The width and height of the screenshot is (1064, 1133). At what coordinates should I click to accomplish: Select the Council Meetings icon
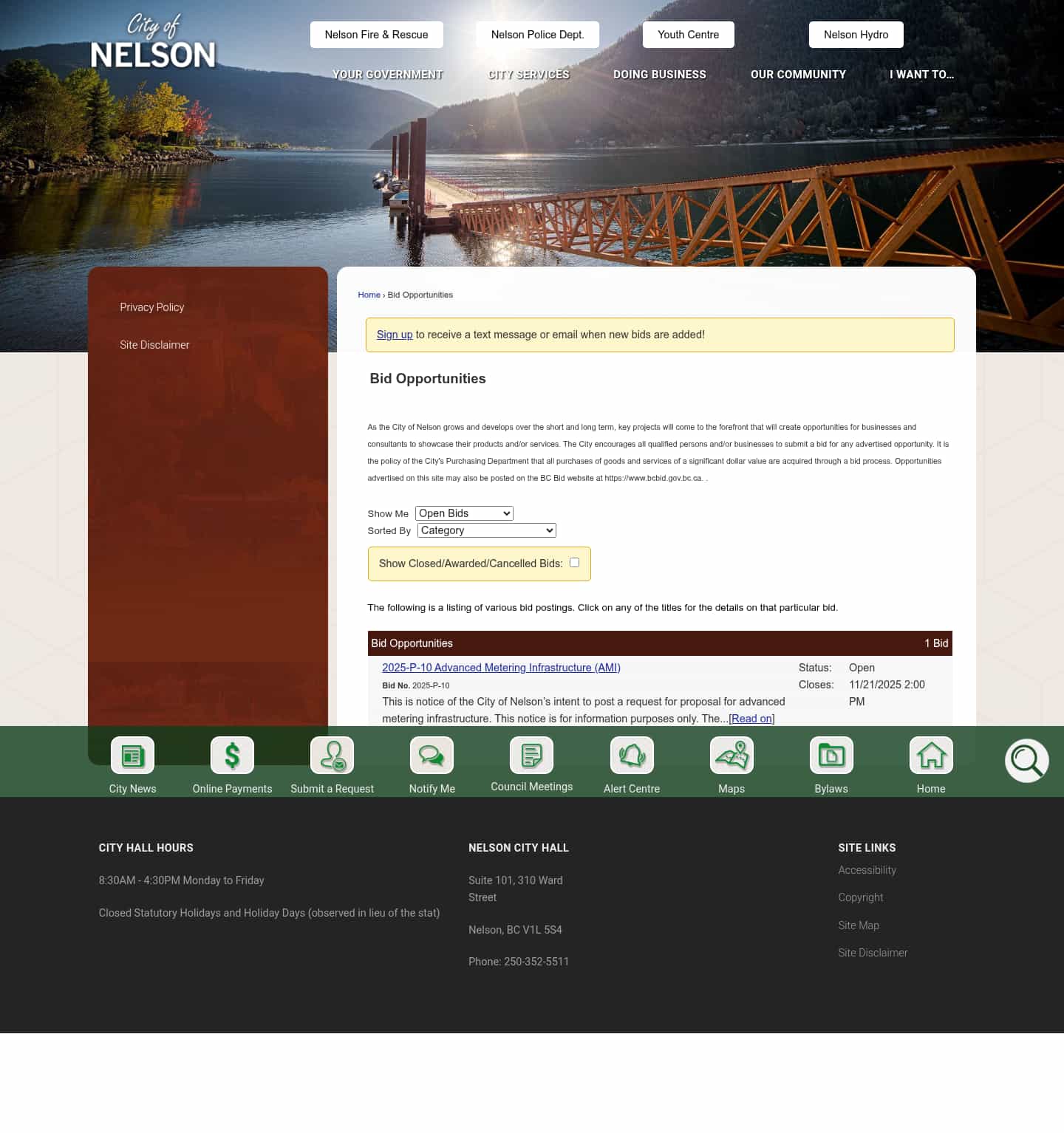coord(531,756)
